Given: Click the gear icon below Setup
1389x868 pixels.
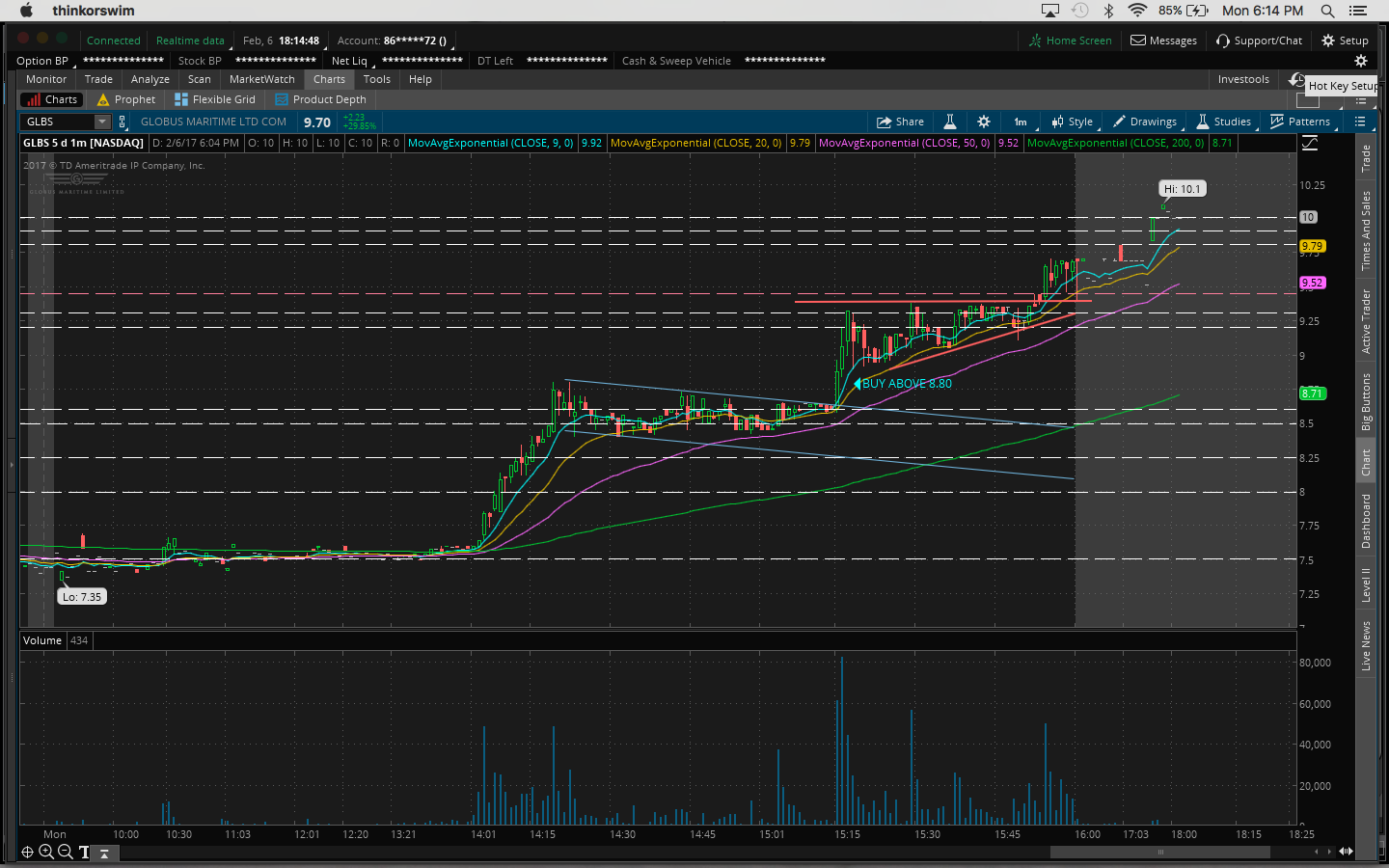Looking at the screenshot, I should point(1360,61).
